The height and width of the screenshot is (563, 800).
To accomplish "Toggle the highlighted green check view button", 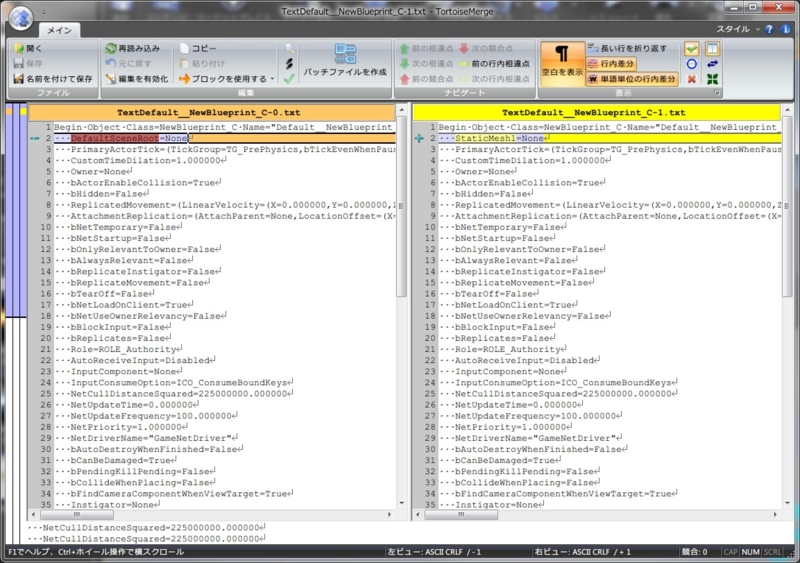I will pyautogui.click(x=691, y=48).
